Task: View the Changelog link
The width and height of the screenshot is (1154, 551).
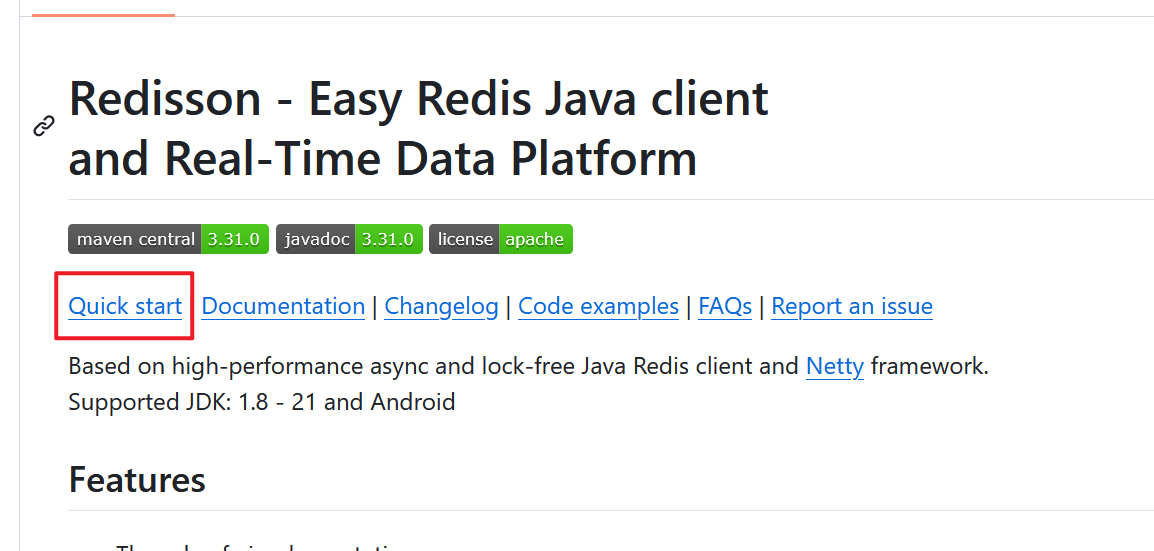Action: [x=441, y=306]
